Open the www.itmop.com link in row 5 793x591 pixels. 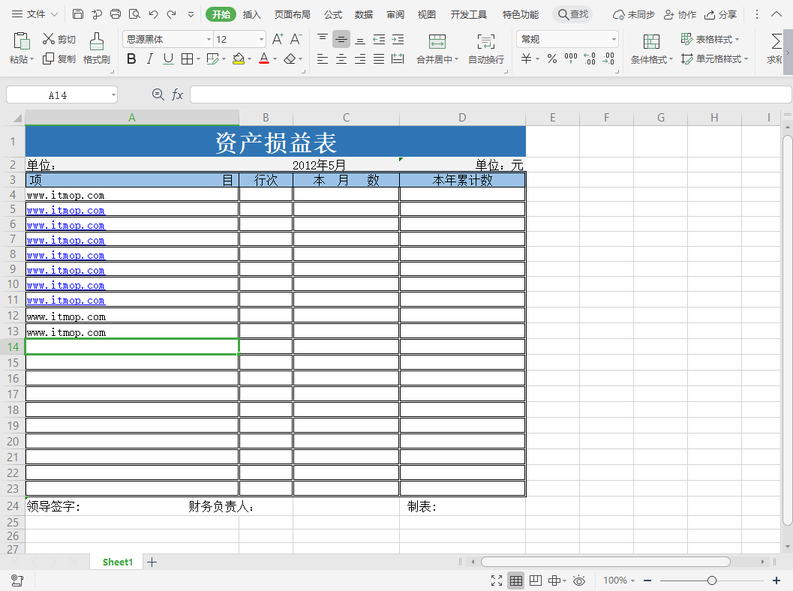(66, 211)
